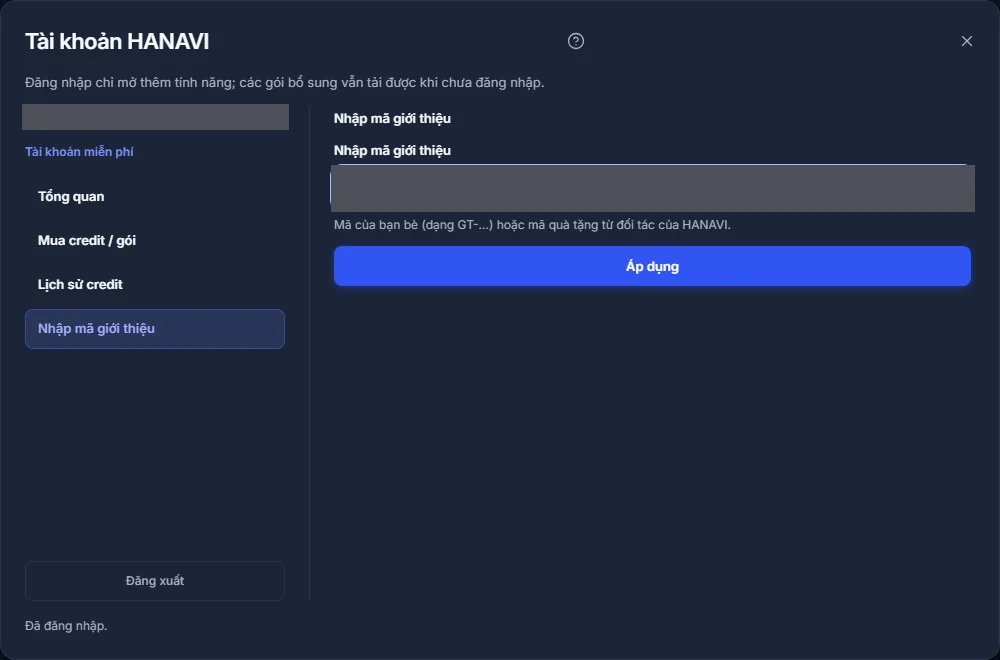Click the vertical divider beside the sidebar
This screenshot has height=660, width=1000.
pyautogui.click(x=309, y=354)
